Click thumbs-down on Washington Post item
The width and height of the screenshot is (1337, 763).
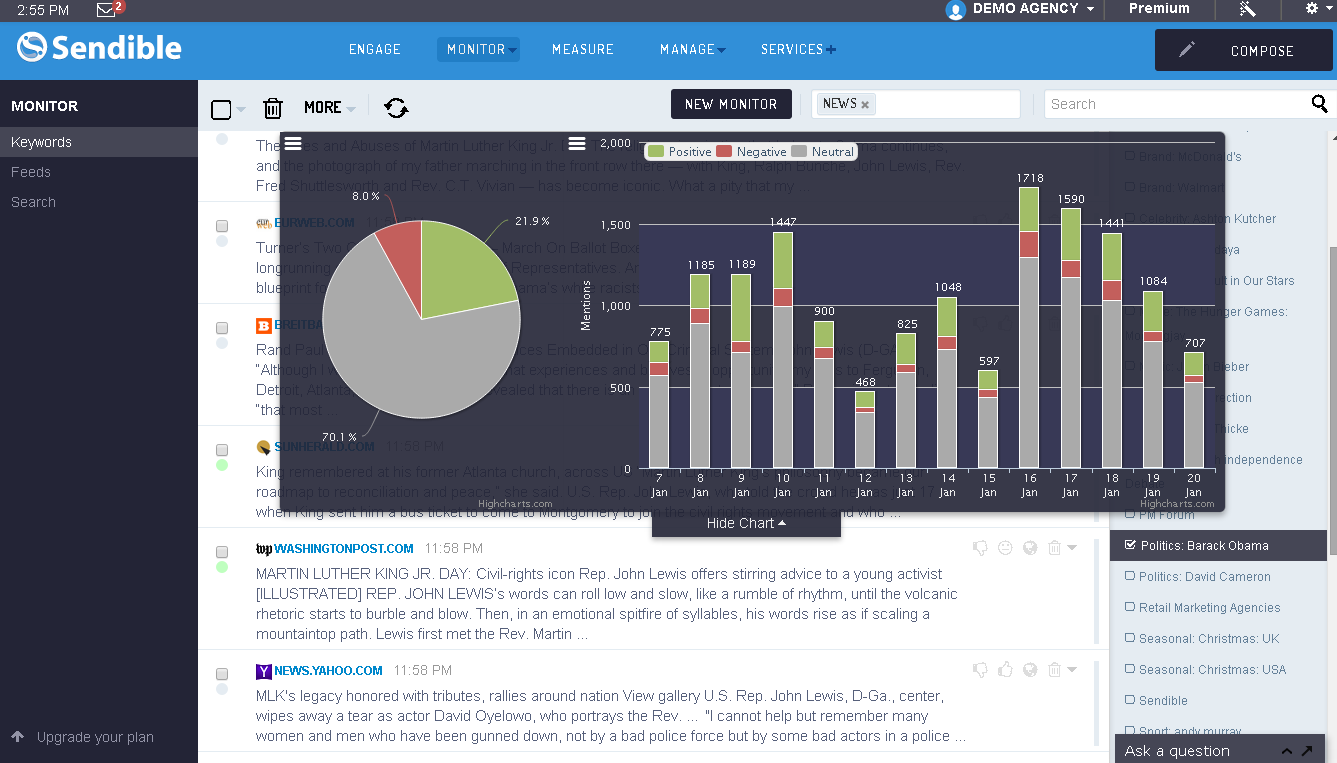tap(980, 548)
